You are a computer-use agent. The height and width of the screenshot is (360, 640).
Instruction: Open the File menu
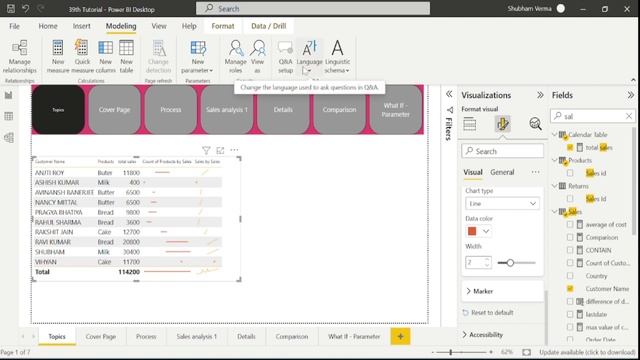click(14, 26)
